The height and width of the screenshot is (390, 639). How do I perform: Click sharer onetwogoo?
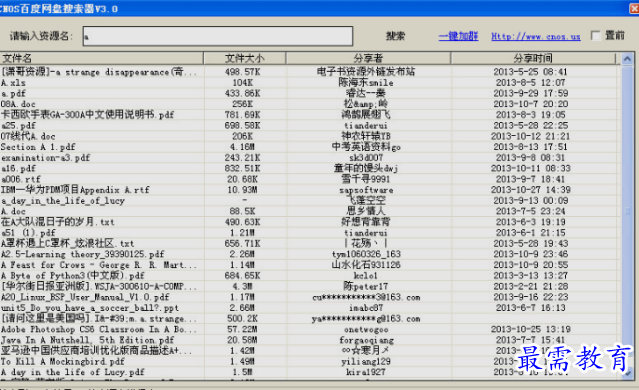pyautogui.click(x=366, y=329)
